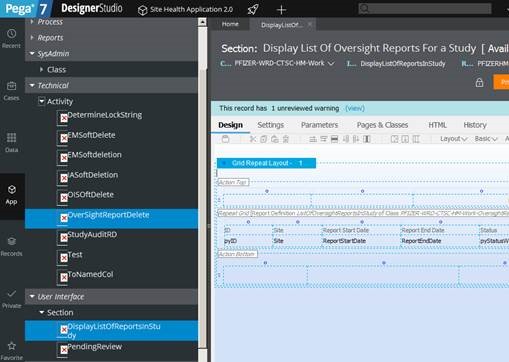Image resolution: width=509 pixels, height=362 pixels.
Task: Click the insert column right toolbar icon
Action: click(356, 139)
